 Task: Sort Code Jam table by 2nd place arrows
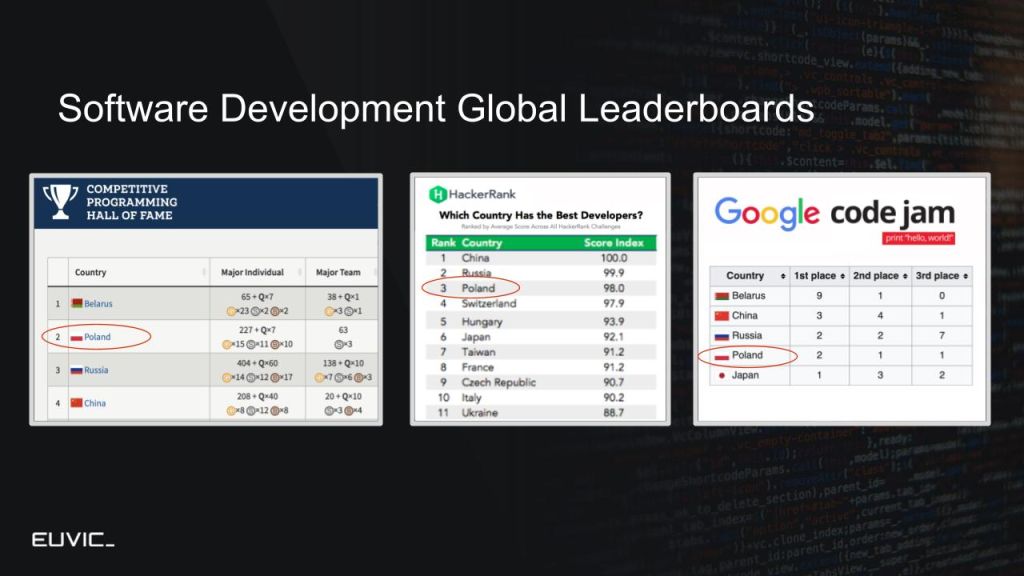tap(905, 276)
